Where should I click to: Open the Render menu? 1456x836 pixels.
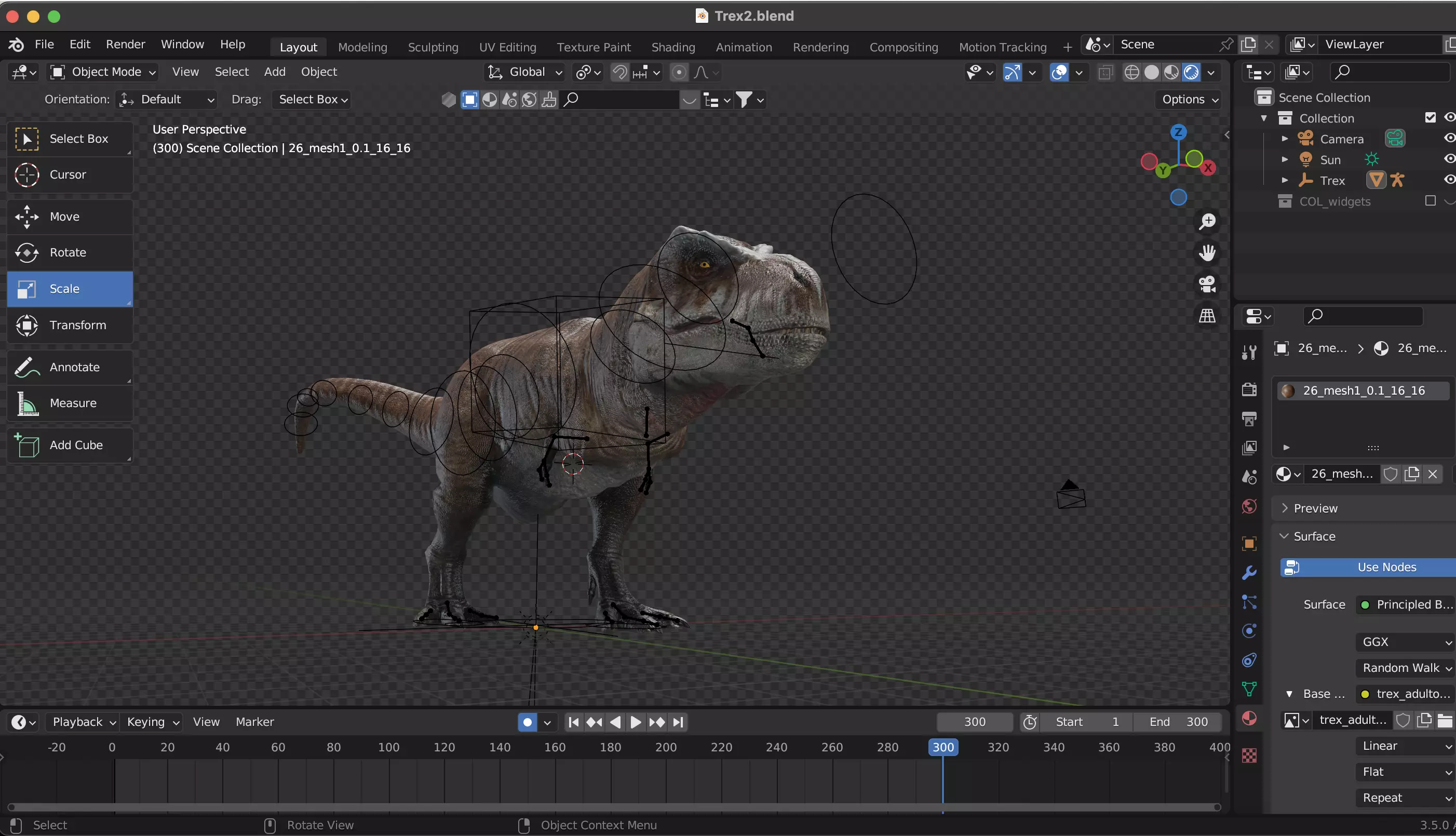[125, 44]
